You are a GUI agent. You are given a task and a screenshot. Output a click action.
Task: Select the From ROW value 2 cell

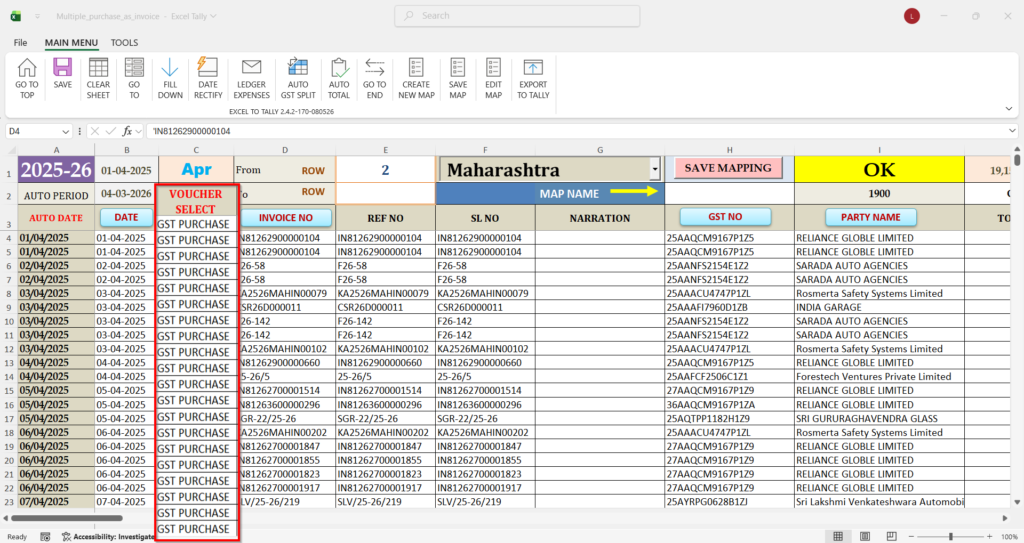click(385, 170)
